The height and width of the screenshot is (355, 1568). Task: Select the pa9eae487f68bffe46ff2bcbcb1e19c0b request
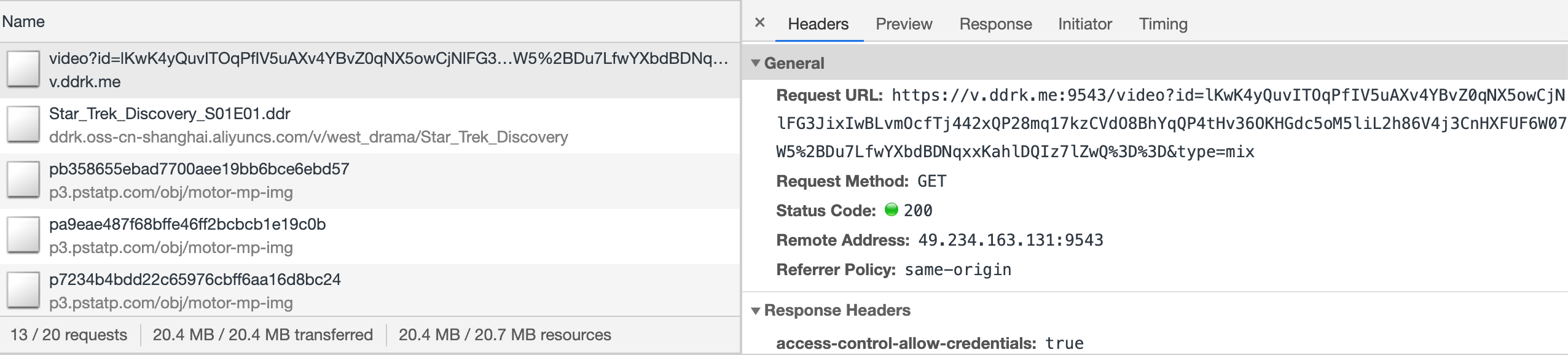click(187, 225)
